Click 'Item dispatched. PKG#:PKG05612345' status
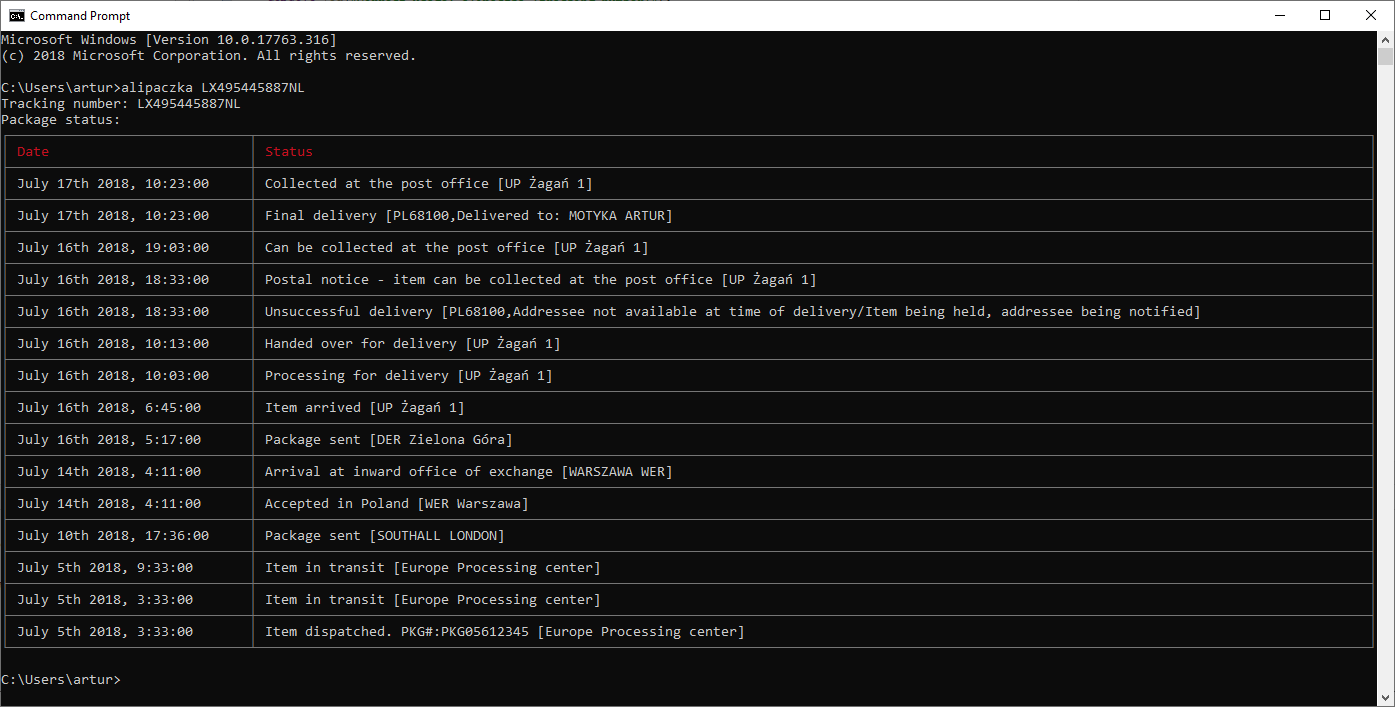Screen dimensions: 1395x707 [505, 632]
